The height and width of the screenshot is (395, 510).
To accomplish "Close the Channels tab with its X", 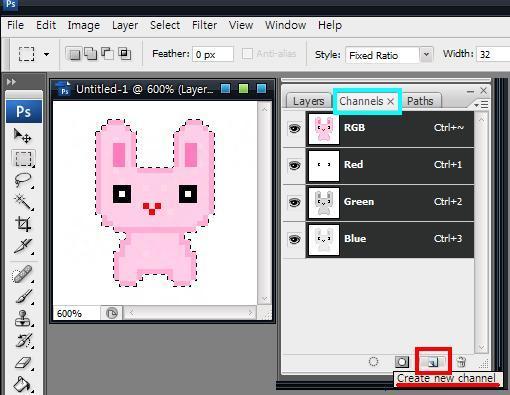I will point(391,102).
